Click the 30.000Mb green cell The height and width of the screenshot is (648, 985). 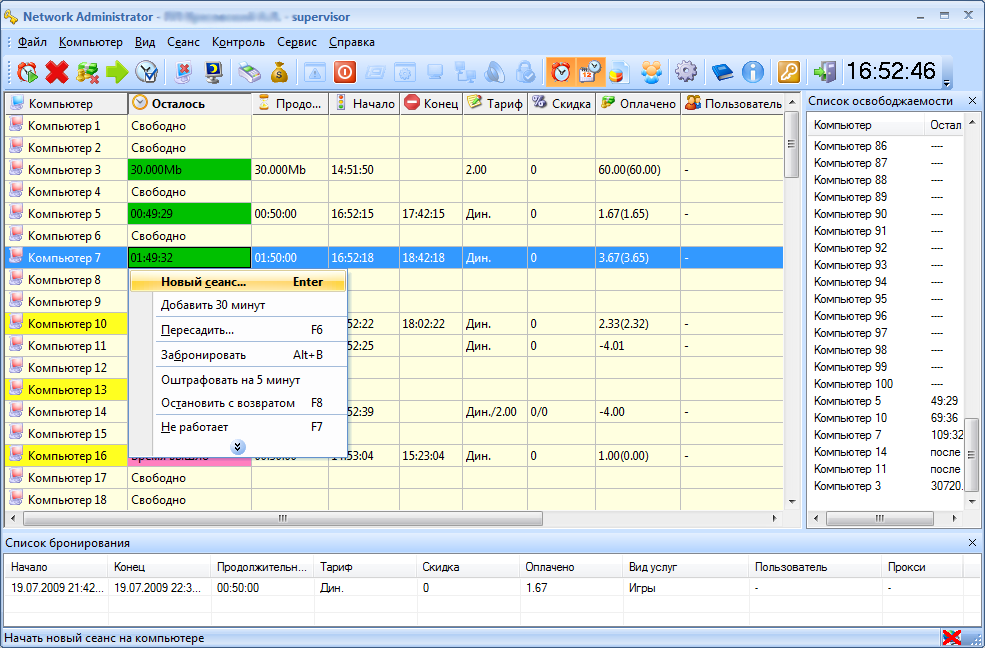coord(190,170)
